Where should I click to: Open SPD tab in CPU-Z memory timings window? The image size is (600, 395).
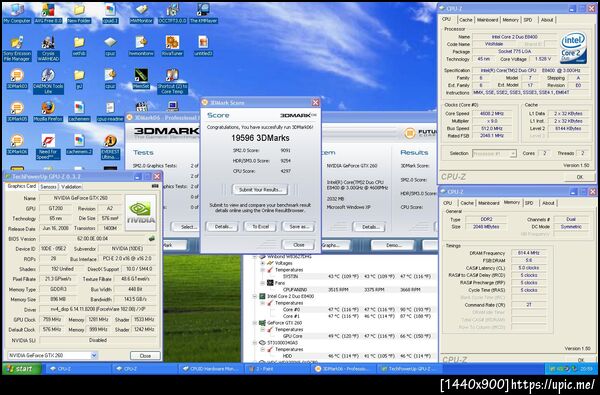[529, 203]
